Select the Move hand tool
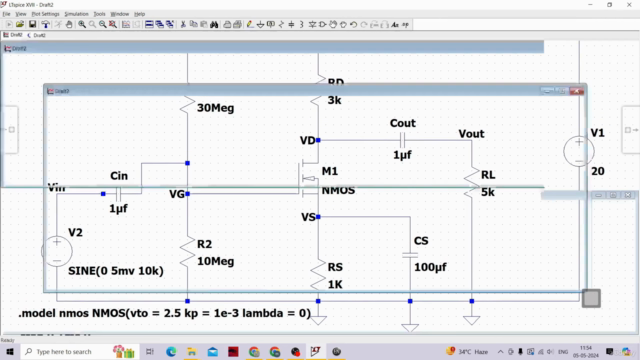The image size is (640, 360). [333, 24]
